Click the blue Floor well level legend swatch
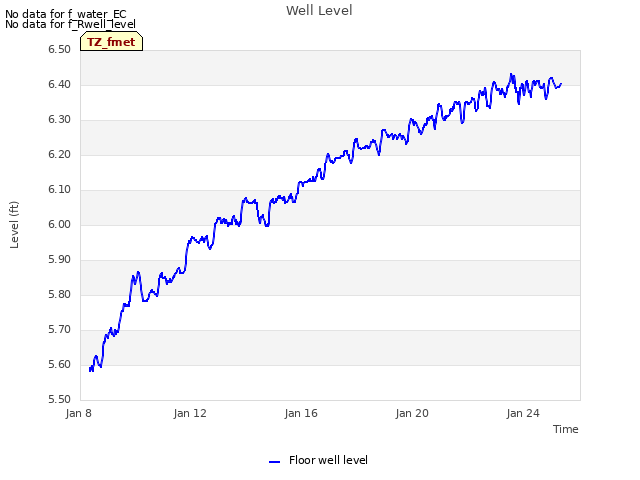 click(x=274, y=462)
